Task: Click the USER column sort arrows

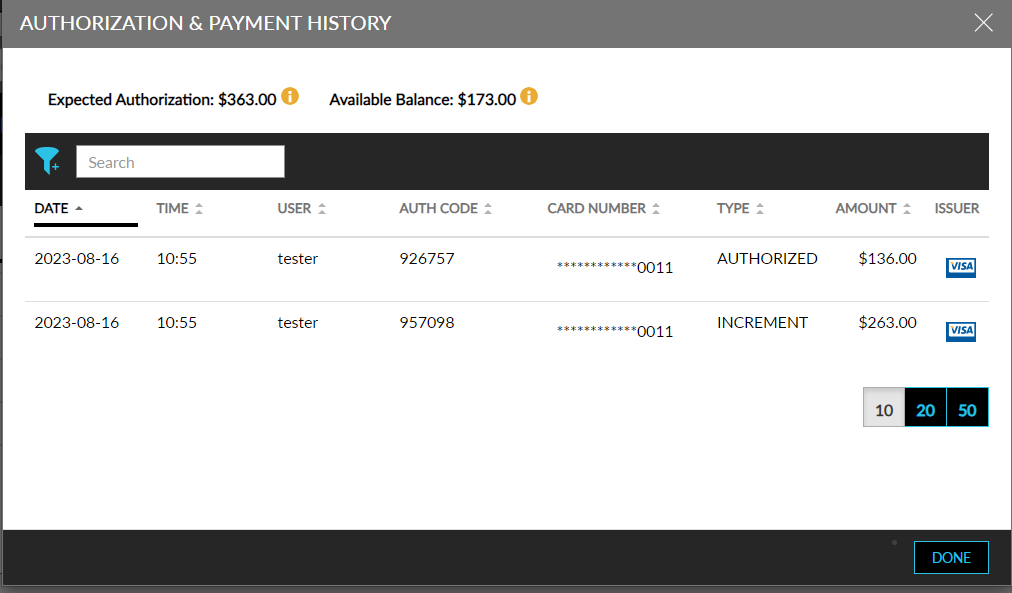Action: (322, 208)
